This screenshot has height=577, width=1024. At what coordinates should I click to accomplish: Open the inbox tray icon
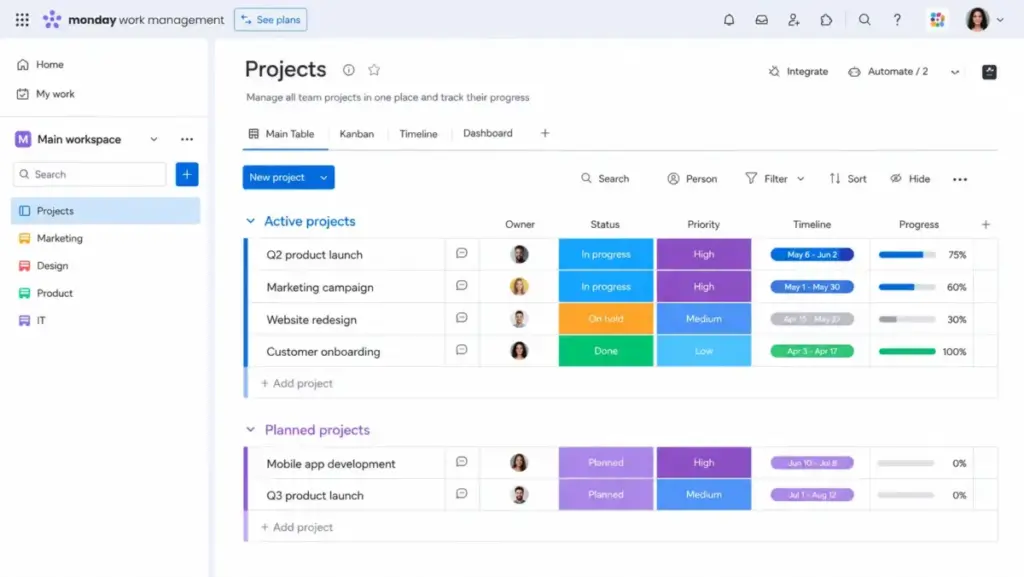tap(761, 20)
